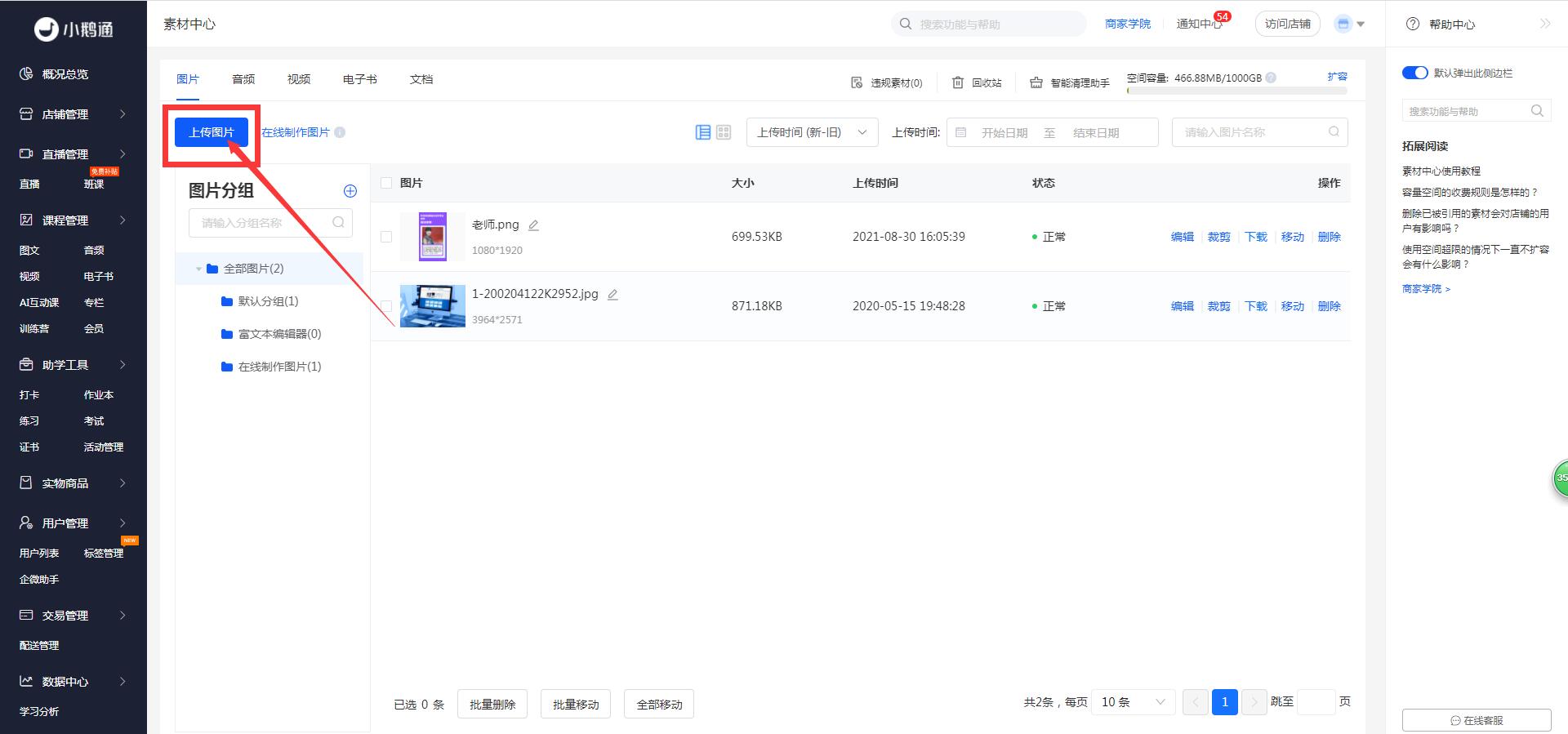Switch to grid view layout icon
The width and height of the screenshot is (1568, 734).
724,132
